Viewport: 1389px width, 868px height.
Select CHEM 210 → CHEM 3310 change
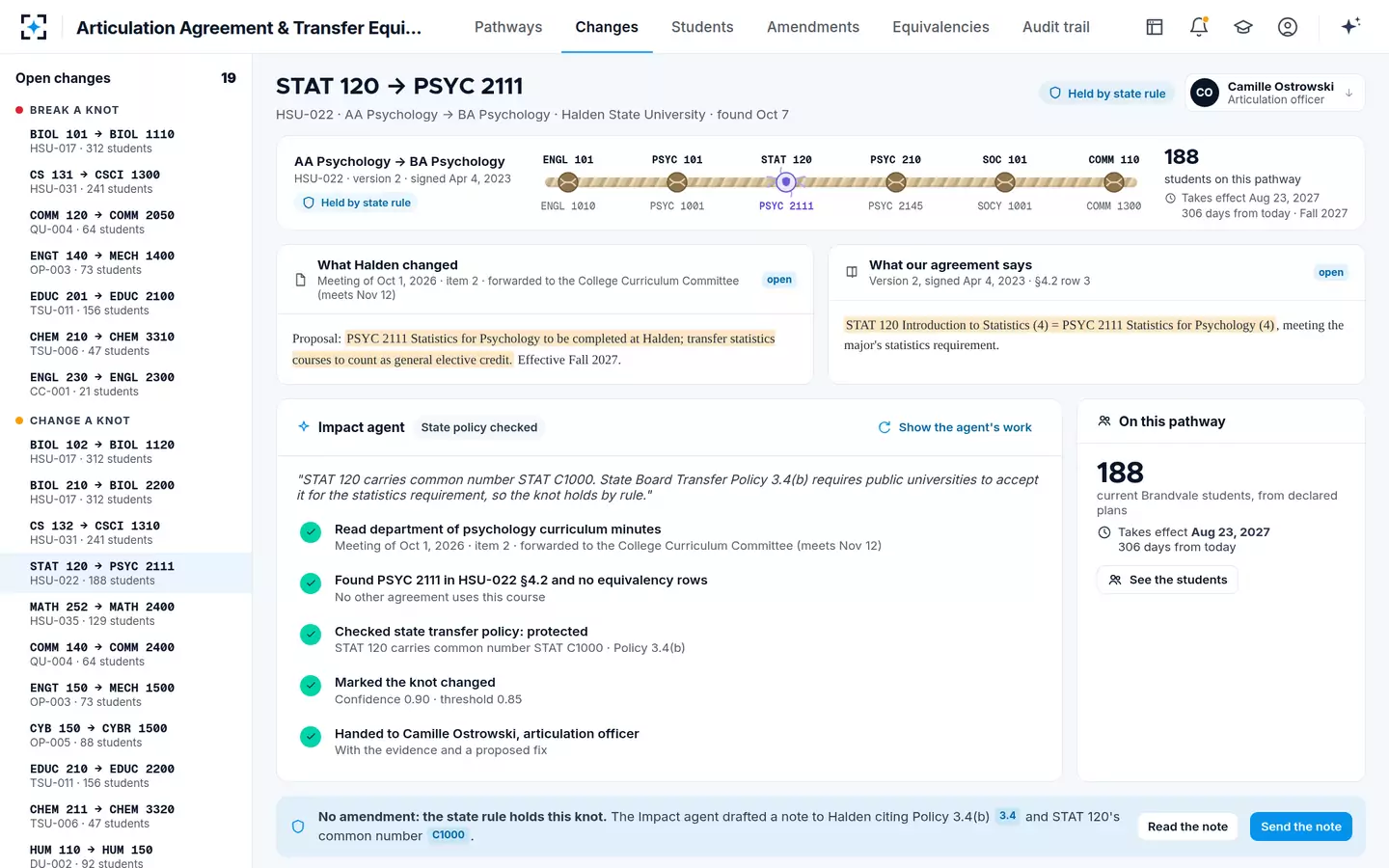coord(125,343)
